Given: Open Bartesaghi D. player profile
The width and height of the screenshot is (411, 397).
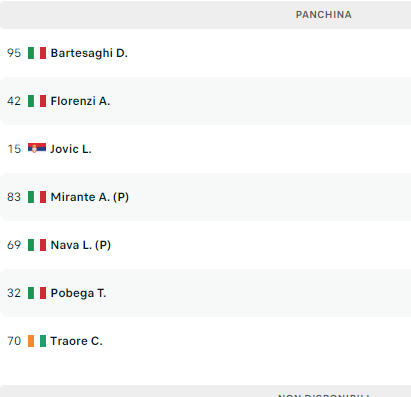Looking at the screenshot, I should (x=89, y=53).
